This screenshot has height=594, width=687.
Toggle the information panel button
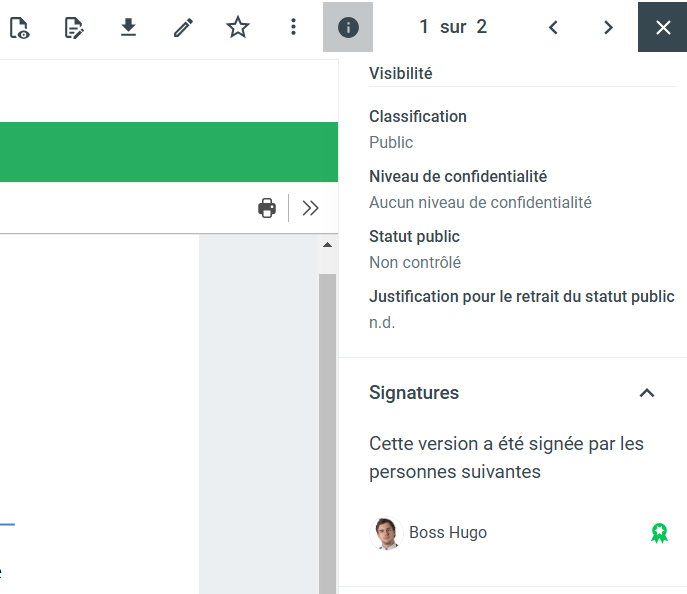pos(348,28)
